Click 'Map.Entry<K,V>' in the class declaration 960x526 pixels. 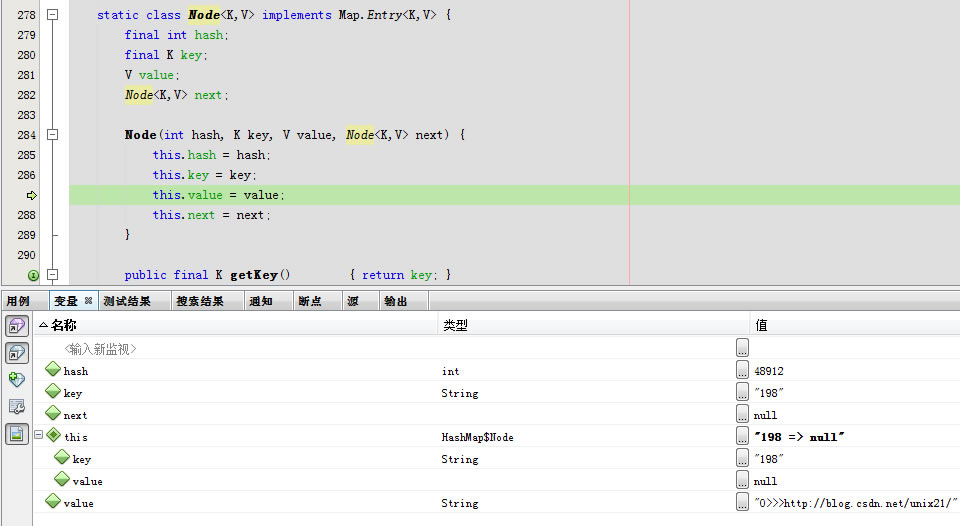coord(388,15)
